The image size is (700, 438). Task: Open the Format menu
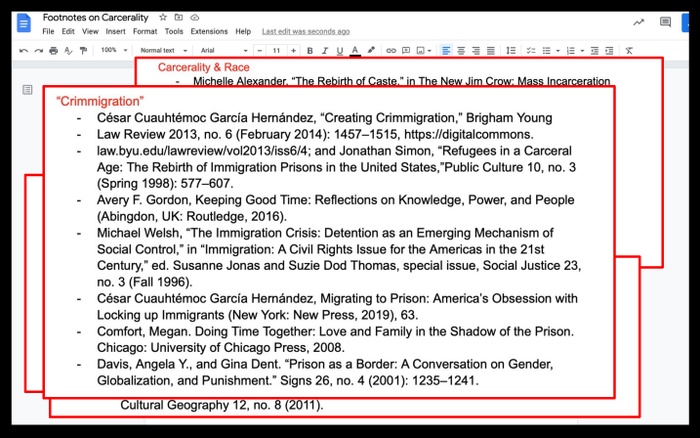145,31
